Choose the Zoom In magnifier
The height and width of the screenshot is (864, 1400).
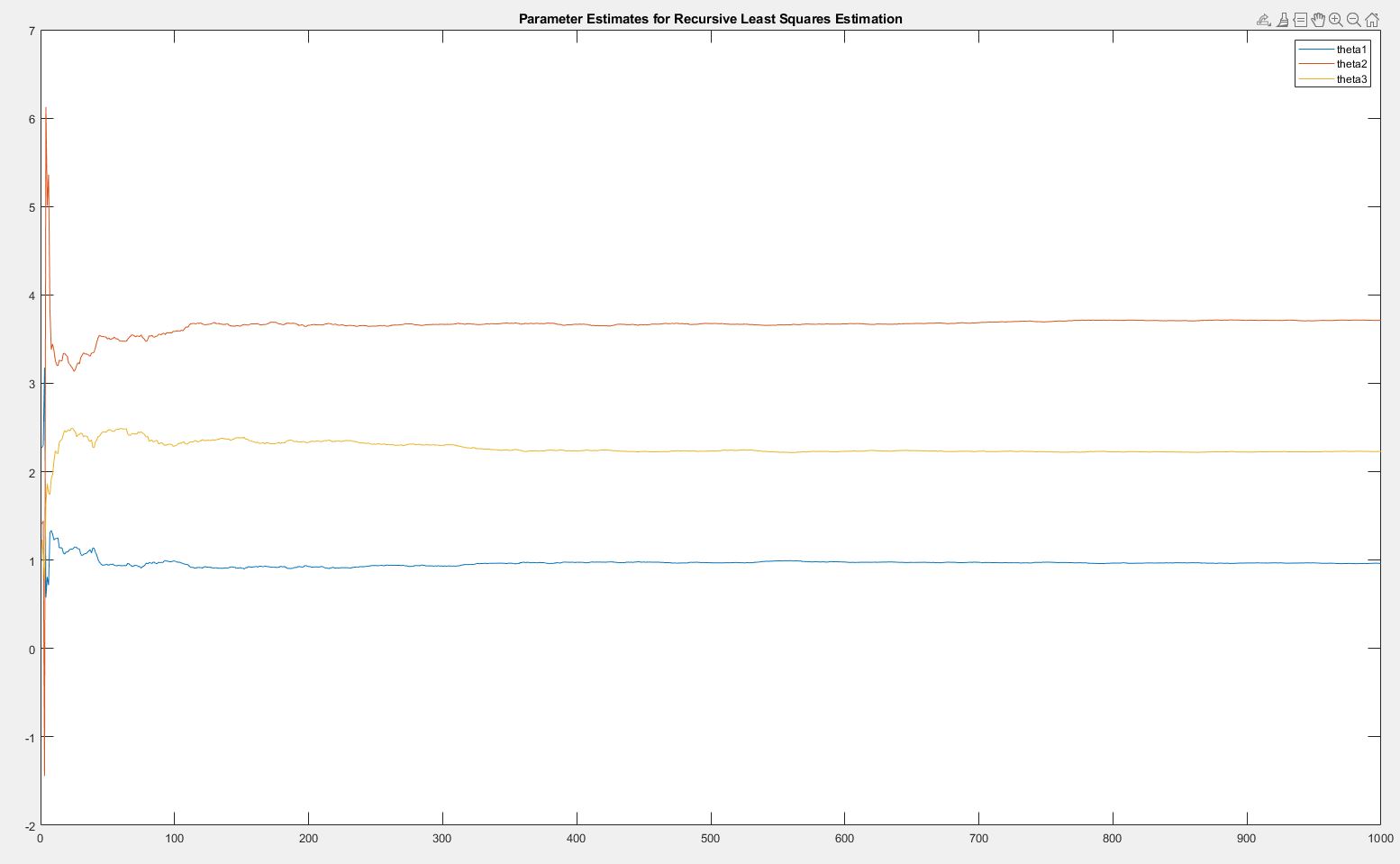[x=1336, y=20]
